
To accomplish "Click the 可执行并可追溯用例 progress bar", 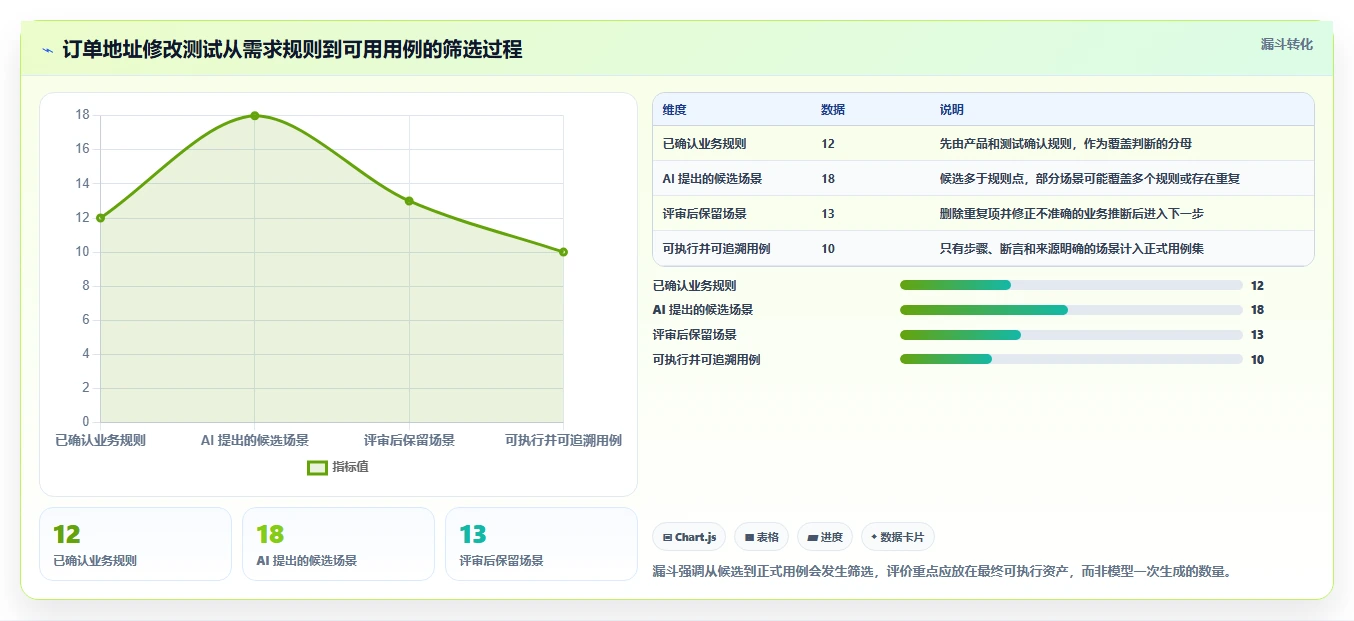I will [1071, 360].
